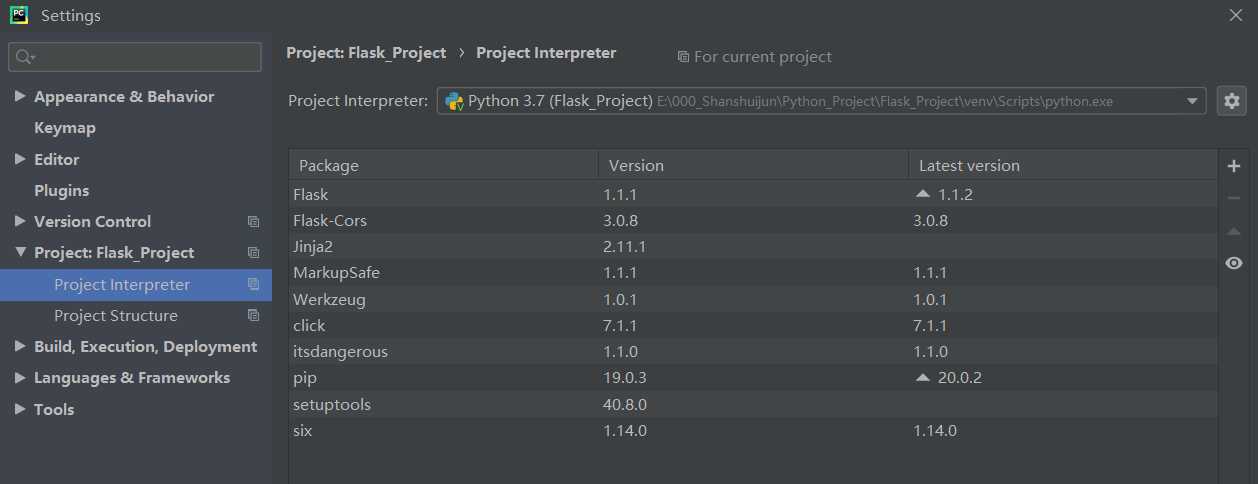The width and height of the screenshot is (1258, 484).
Task: Click the Languages & Frameworks label
Action: (x=132, y=378)
